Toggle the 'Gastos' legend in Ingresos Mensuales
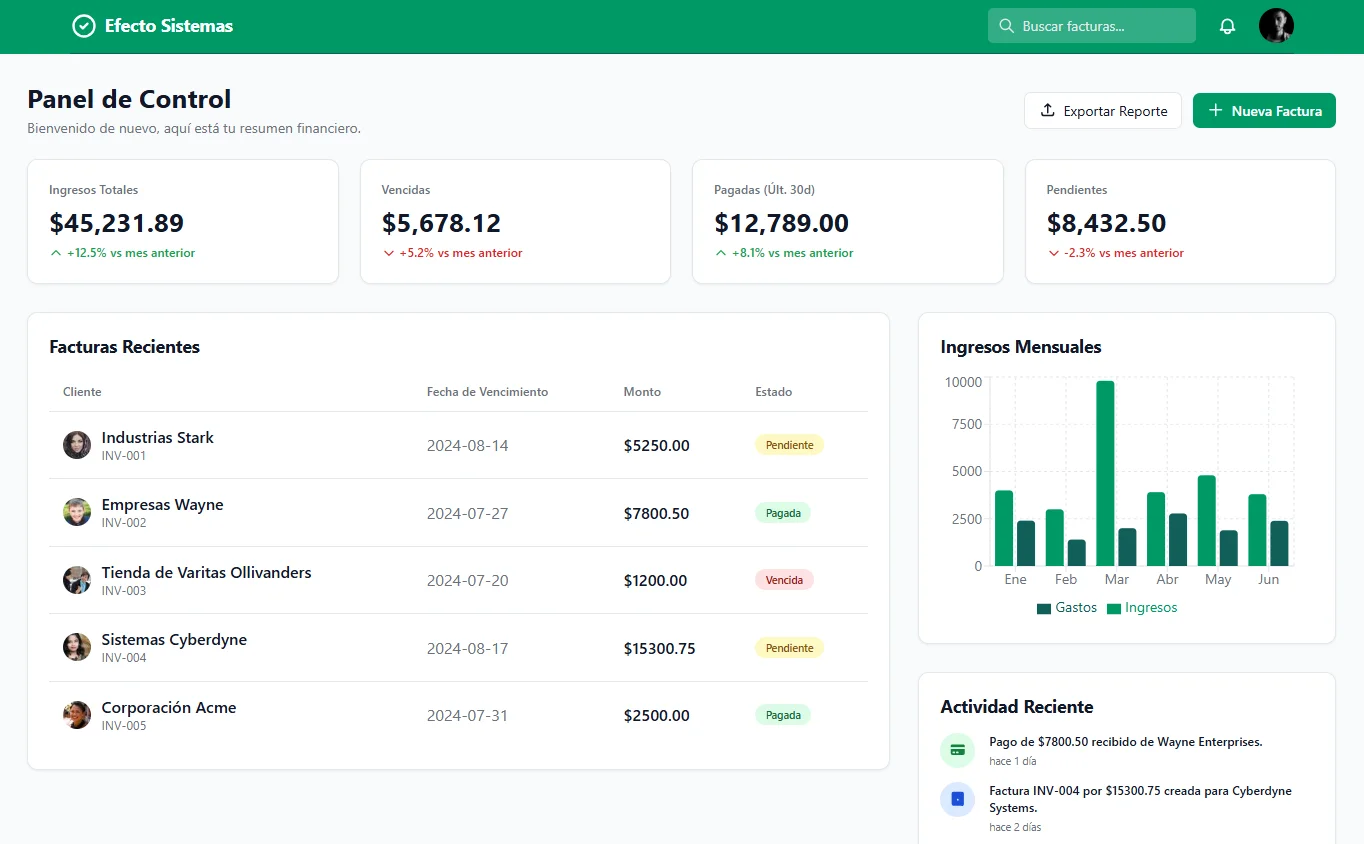 coord(1066,607)
